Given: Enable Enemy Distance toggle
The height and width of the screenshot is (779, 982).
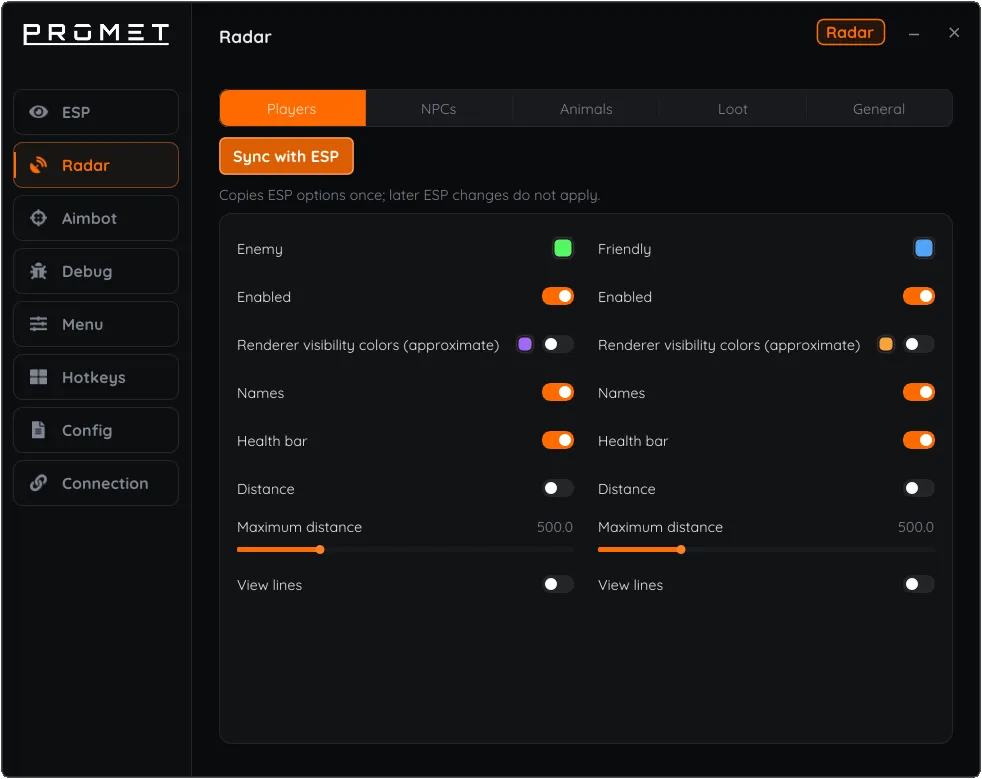Looking at the screenshot, I should coord(557,488).
